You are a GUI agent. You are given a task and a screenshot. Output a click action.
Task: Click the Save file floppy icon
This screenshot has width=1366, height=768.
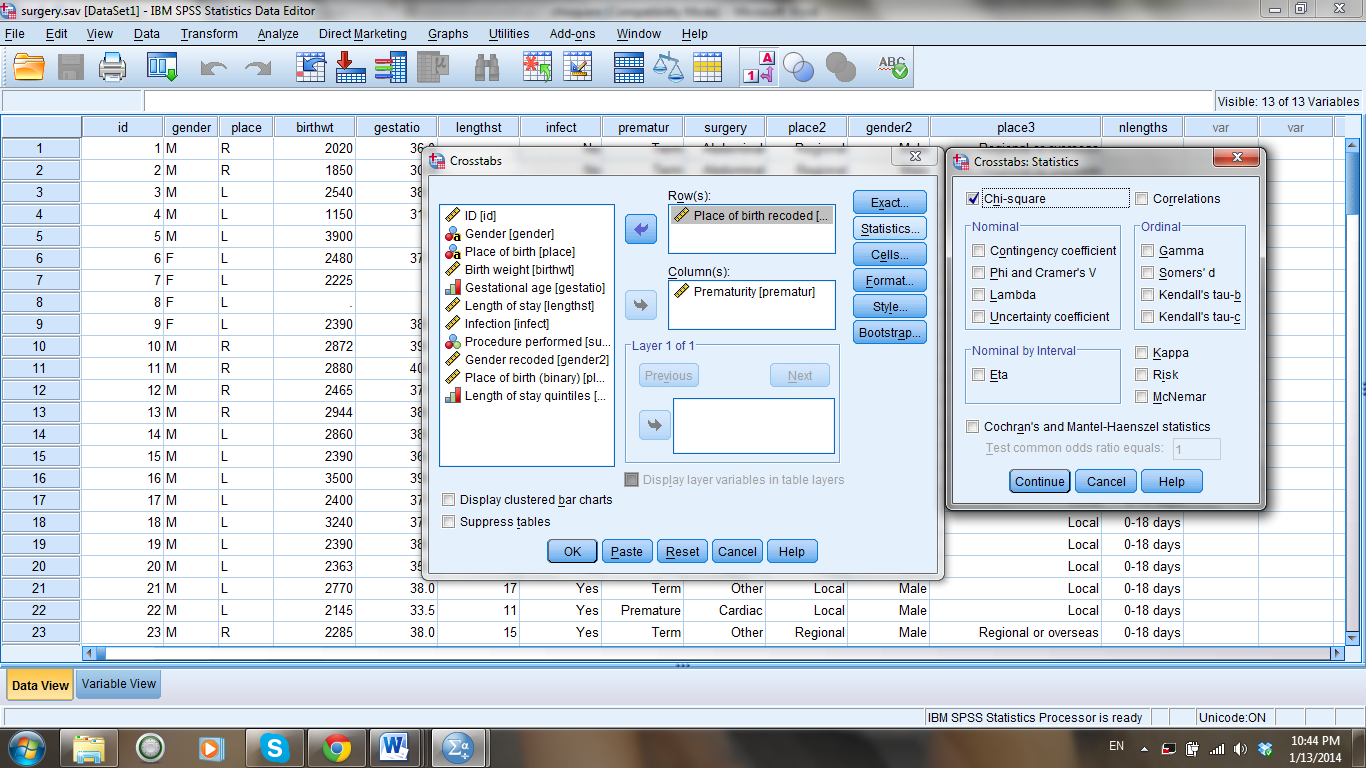click(71, 67)
